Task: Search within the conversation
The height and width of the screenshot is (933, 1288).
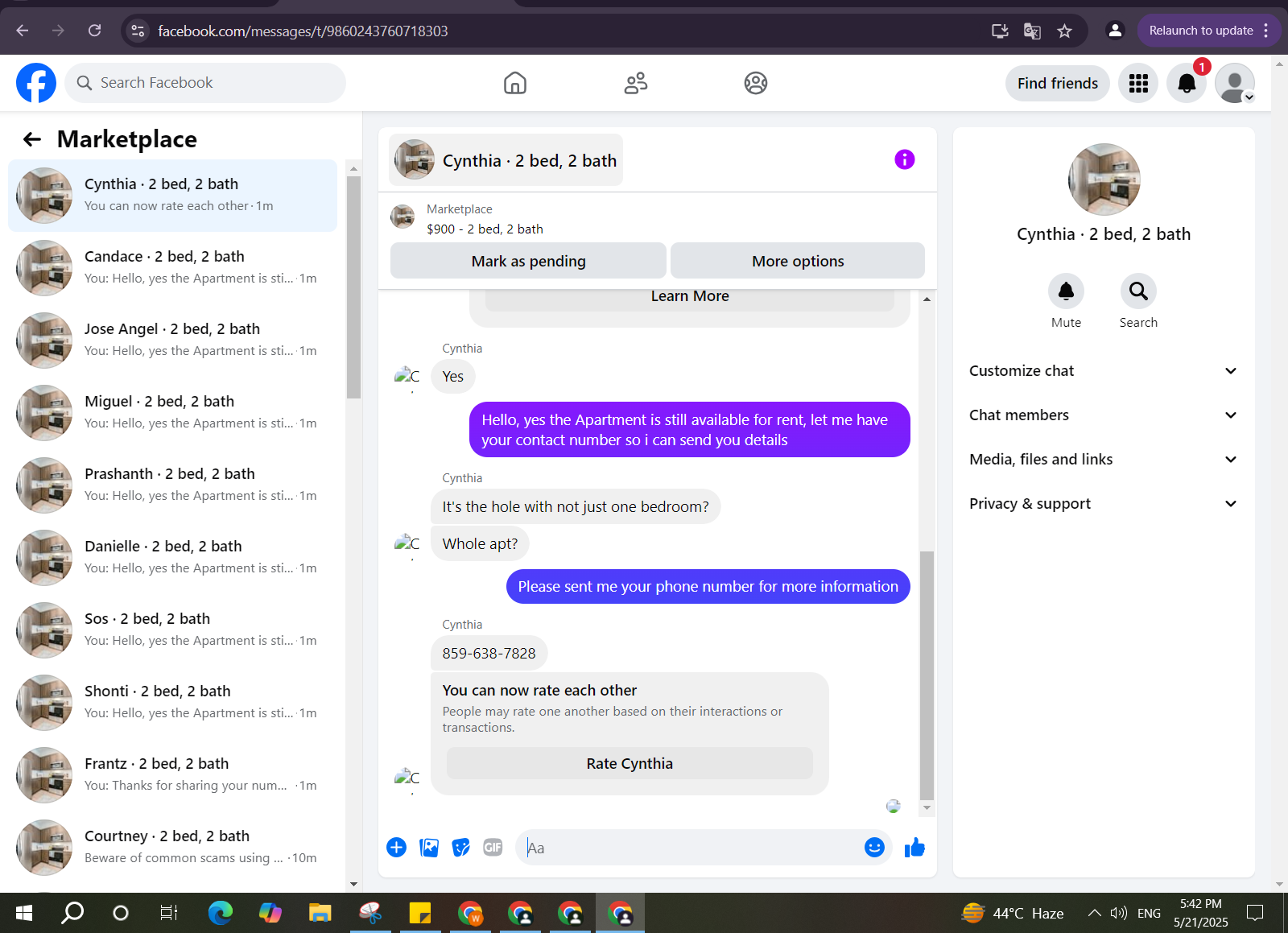Action: click(x=1138, y=291)
